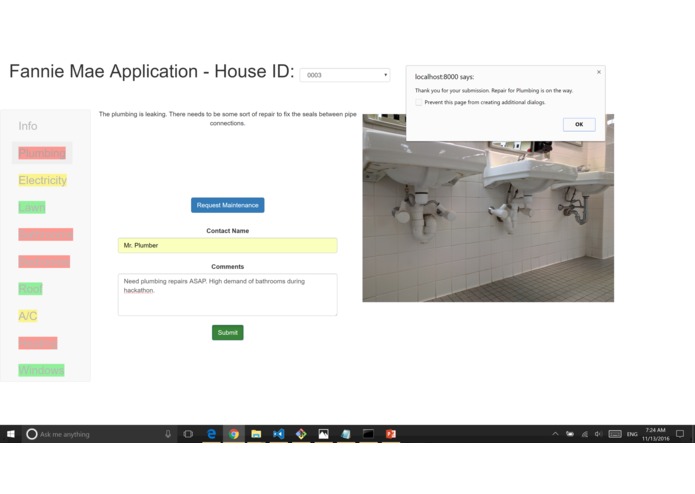The height and width of the screenshot is (494, 695).
Task: Select the yellow A/C sidebar item
Action: (27, 316)
